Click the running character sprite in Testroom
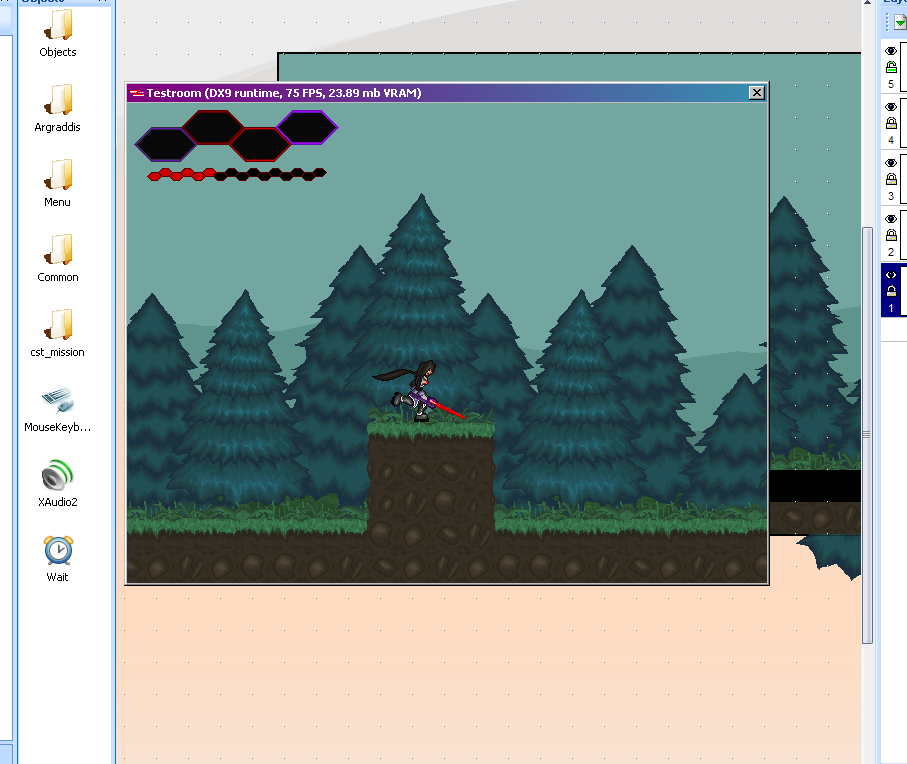907x764 pixels. tap(417, 391)
